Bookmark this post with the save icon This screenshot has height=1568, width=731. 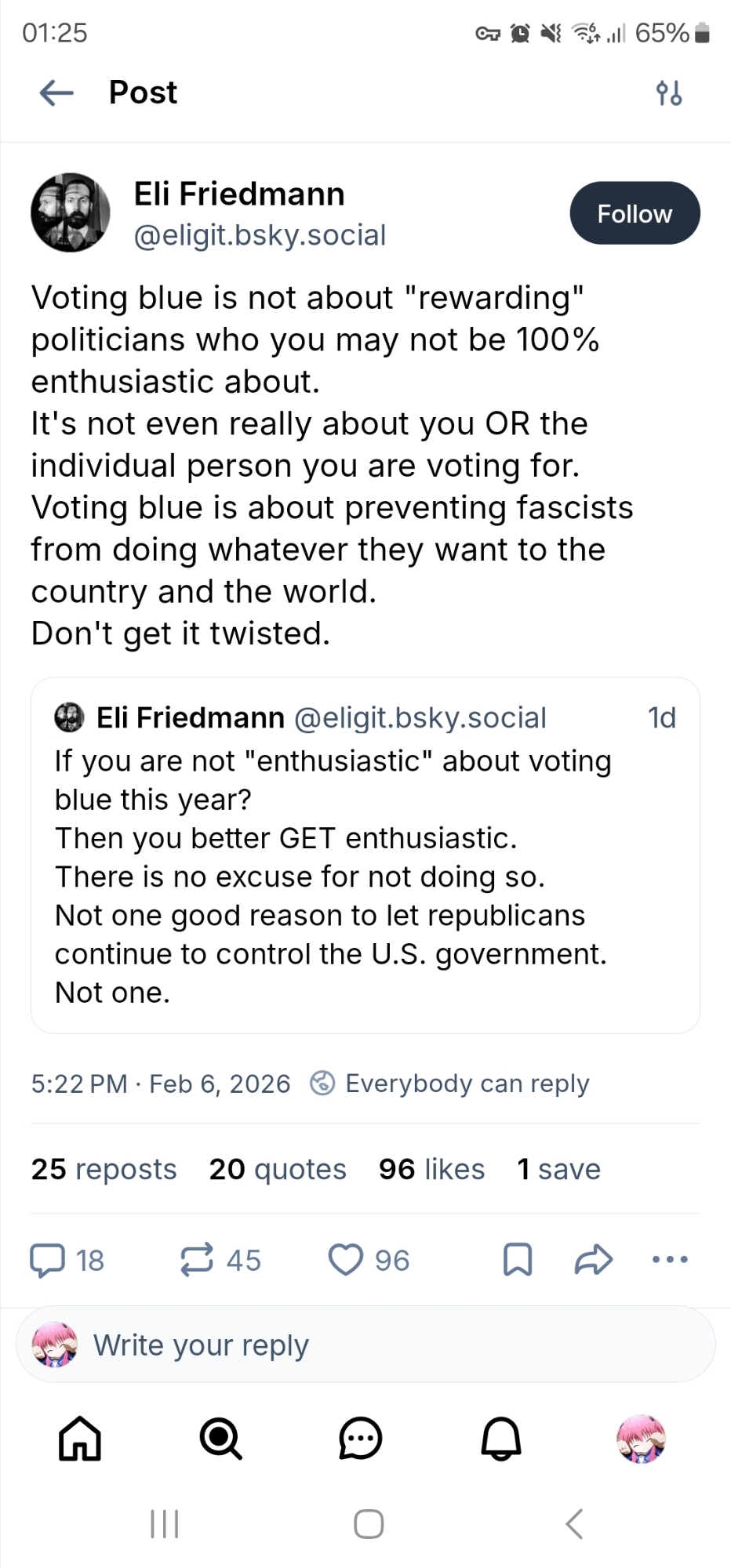(517, 1260)
